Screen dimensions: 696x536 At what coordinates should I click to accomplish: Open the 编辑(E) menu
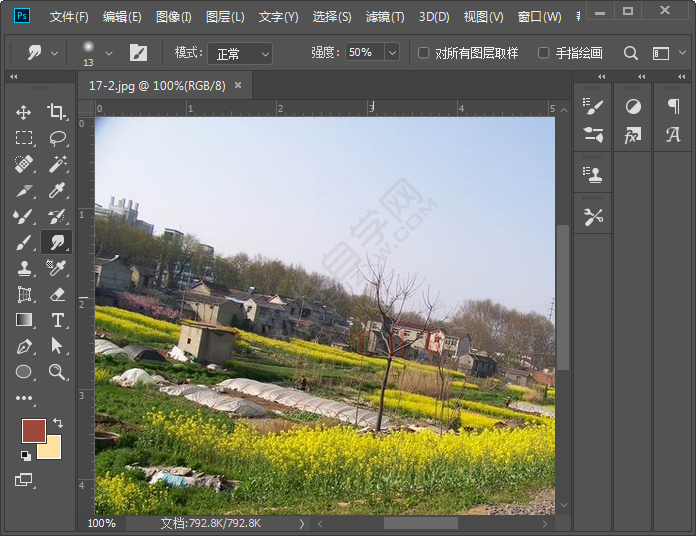(122, 17)
